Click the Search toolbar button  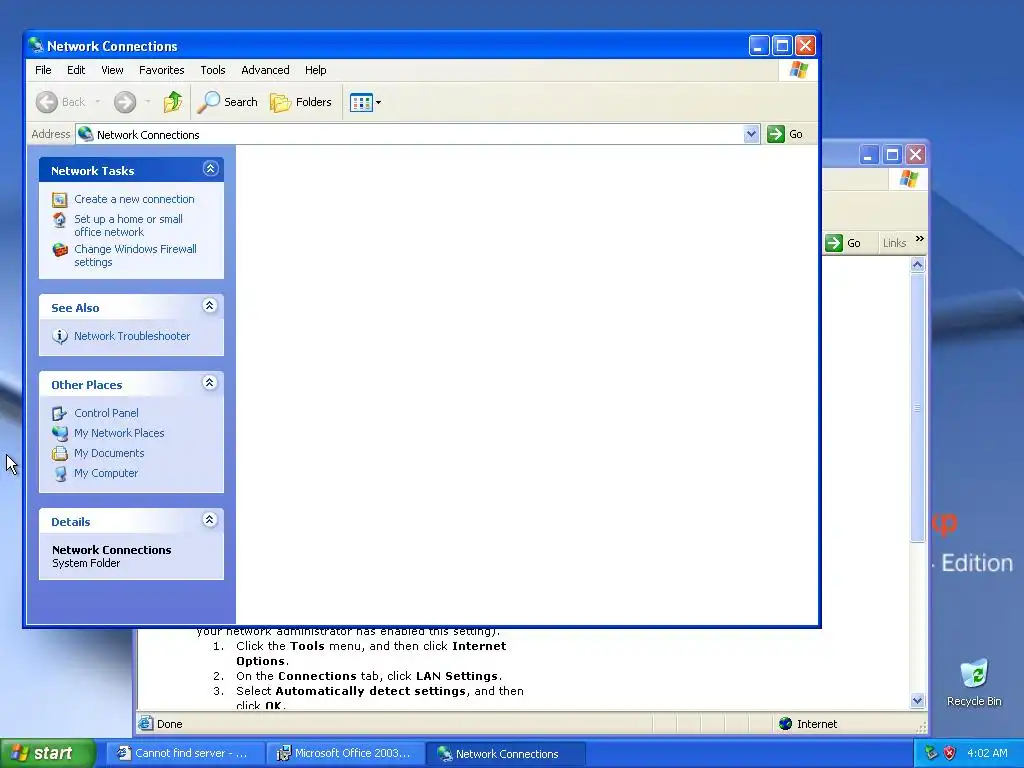pos(228,102)
